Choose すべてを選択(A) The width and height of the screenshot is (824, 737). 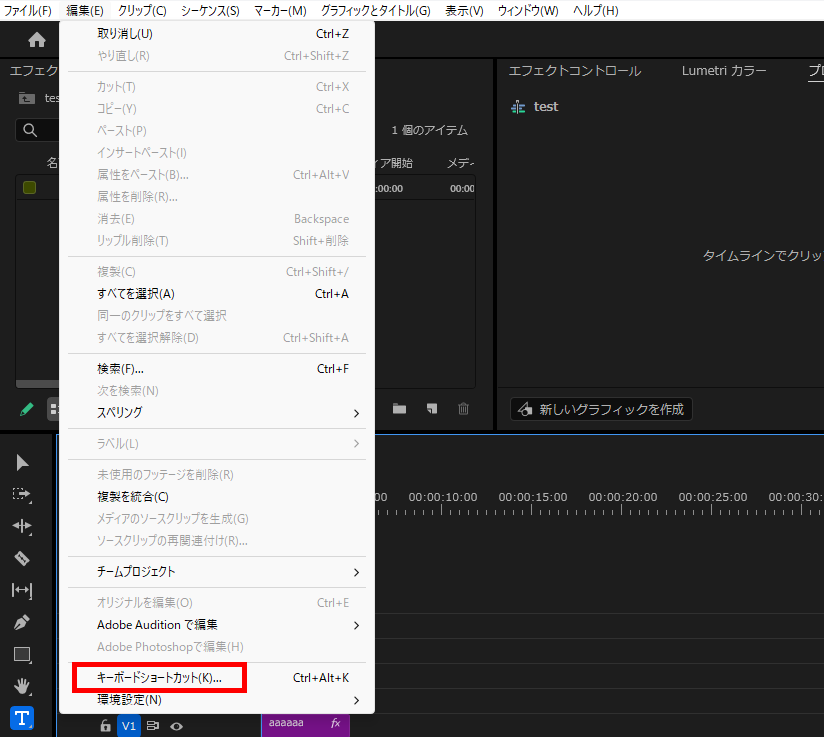217,294
